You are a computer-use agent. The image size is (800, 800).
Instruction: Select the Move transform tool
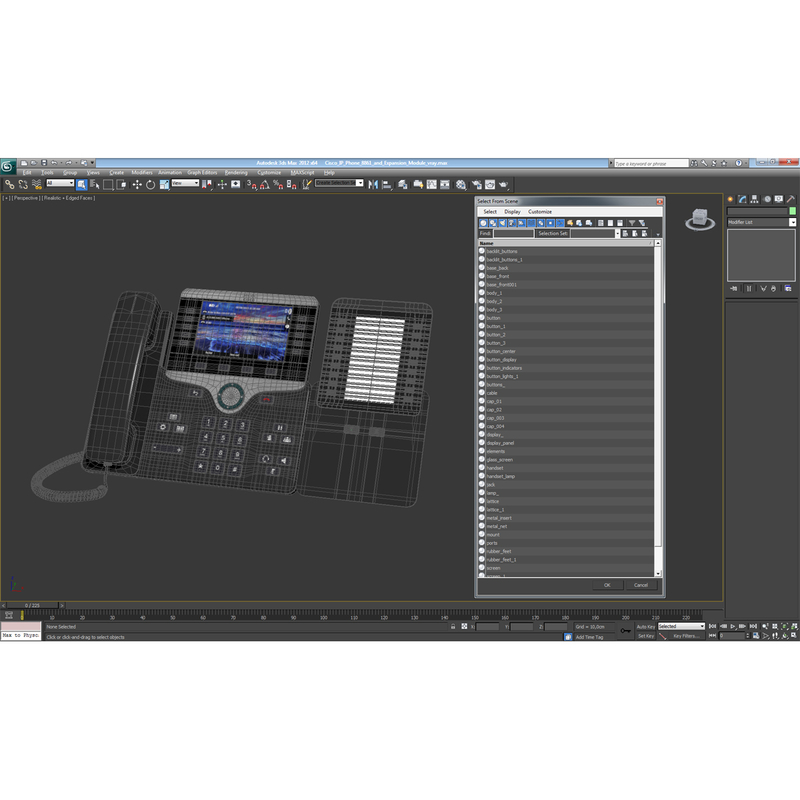[x=137, y=184]
